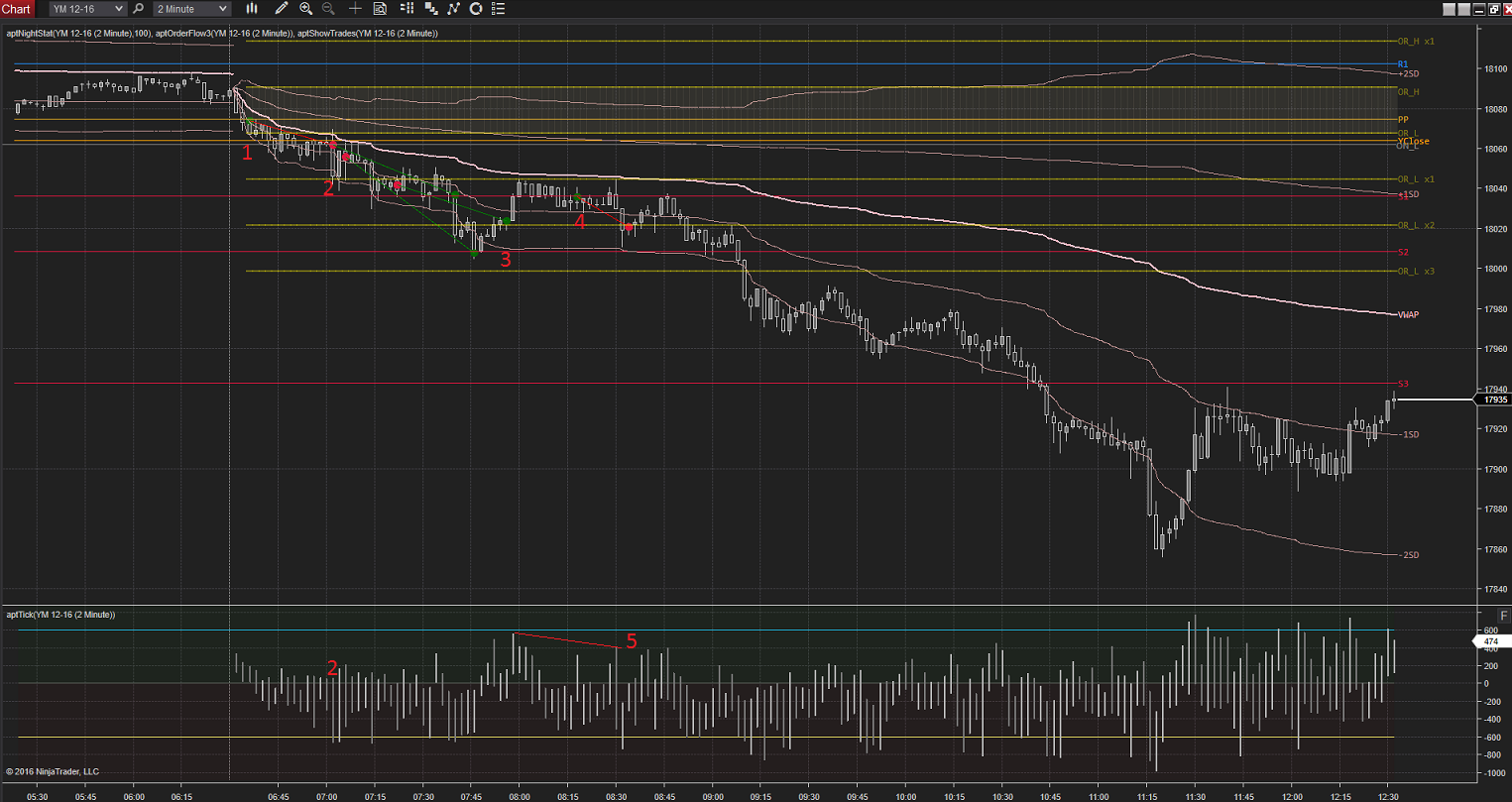Click the OR_H x1 level label
Screen dimensions: 1512x802
click(x=1416, y=42)
